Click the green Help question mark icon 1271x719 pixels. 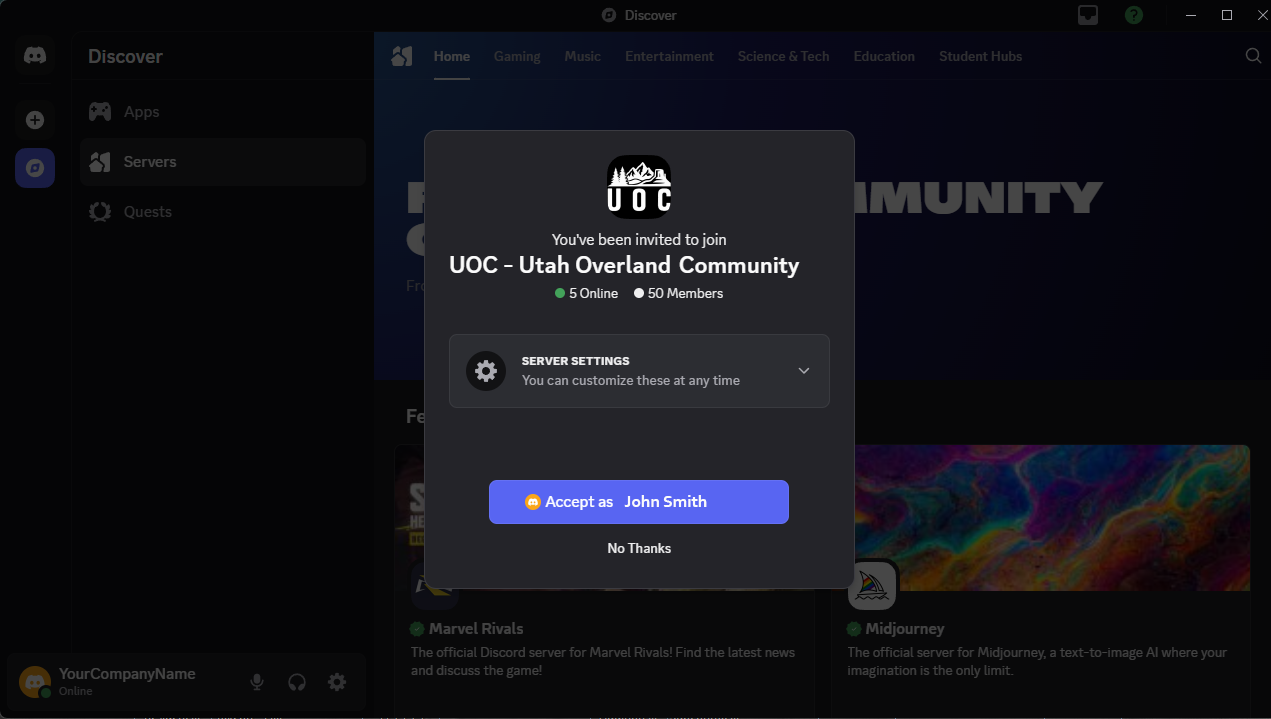[1133, 15]
